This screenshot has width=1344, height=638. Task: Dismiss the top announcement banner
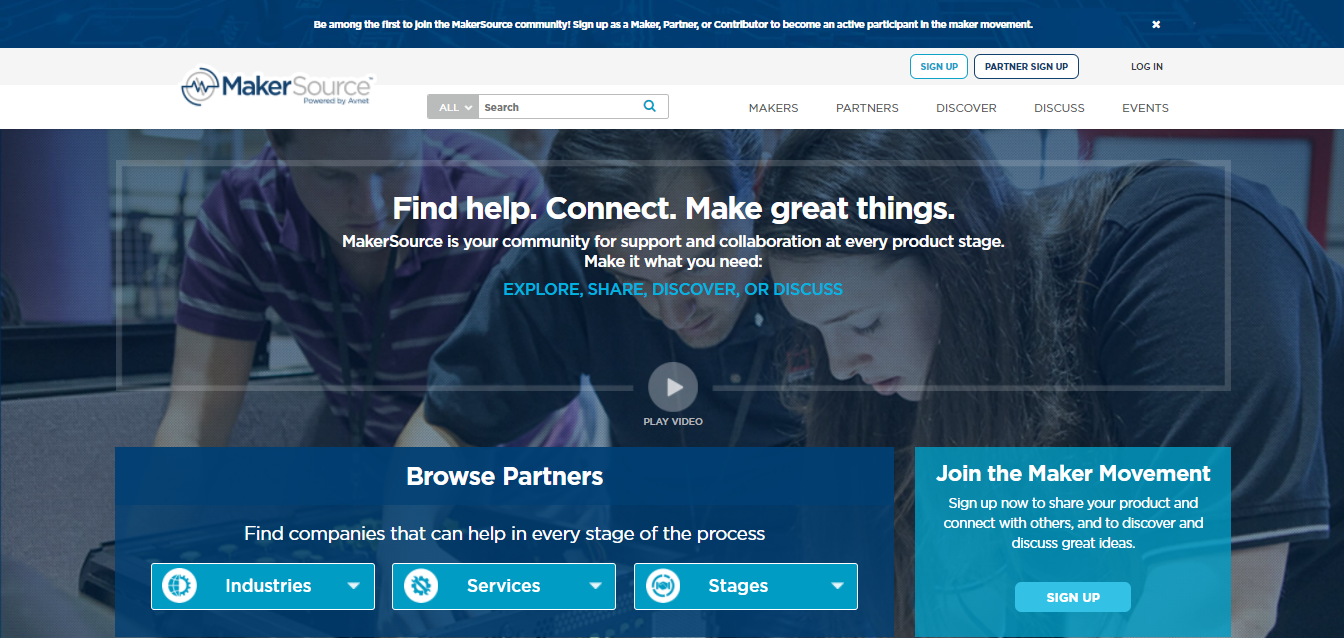(x=1156, y=24)
